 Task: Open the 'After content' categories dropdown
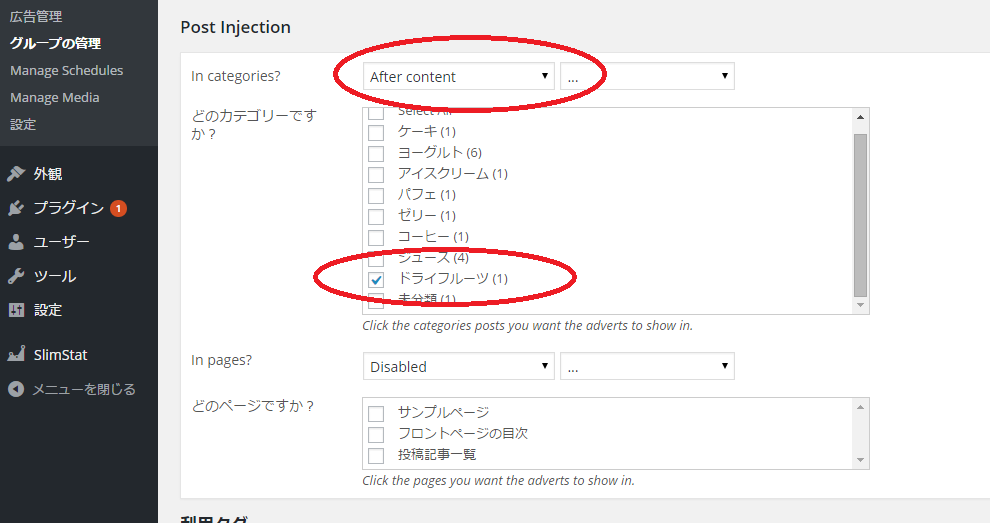[458, 77]
